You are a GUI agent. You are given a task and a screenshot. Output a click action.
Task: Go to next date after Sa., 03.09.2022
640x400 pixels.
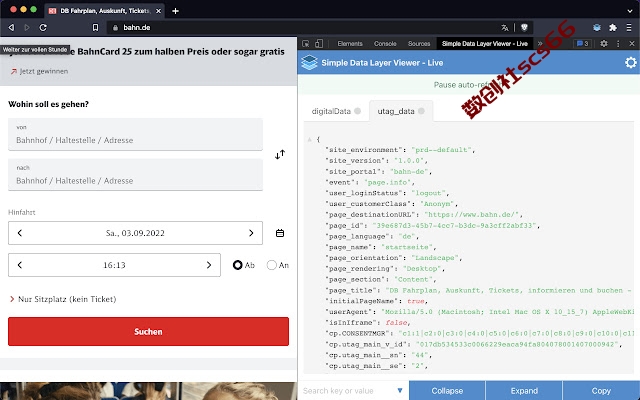251,233
